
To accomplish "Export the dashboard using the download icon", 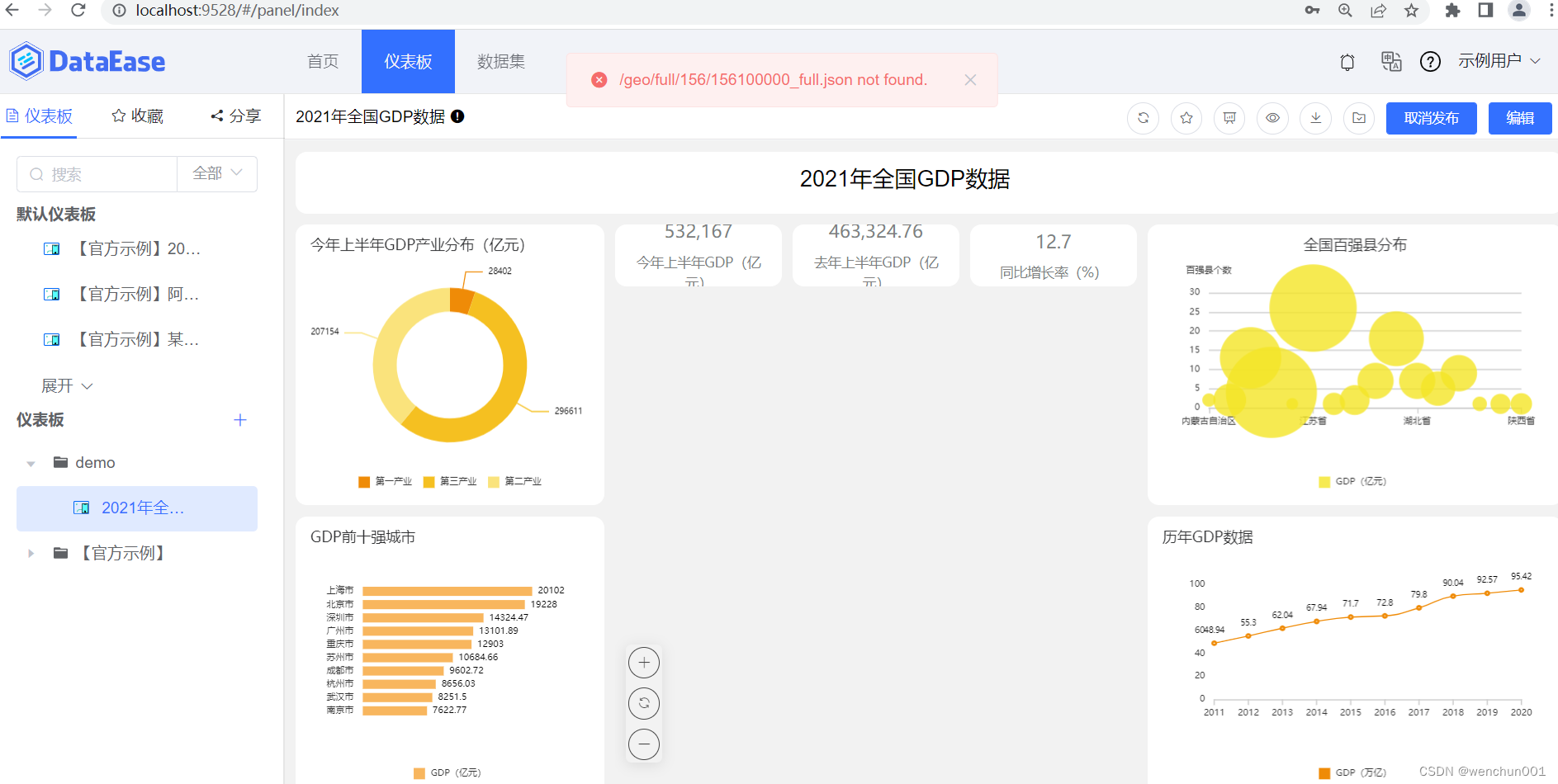I will [x=1315, y=118].
